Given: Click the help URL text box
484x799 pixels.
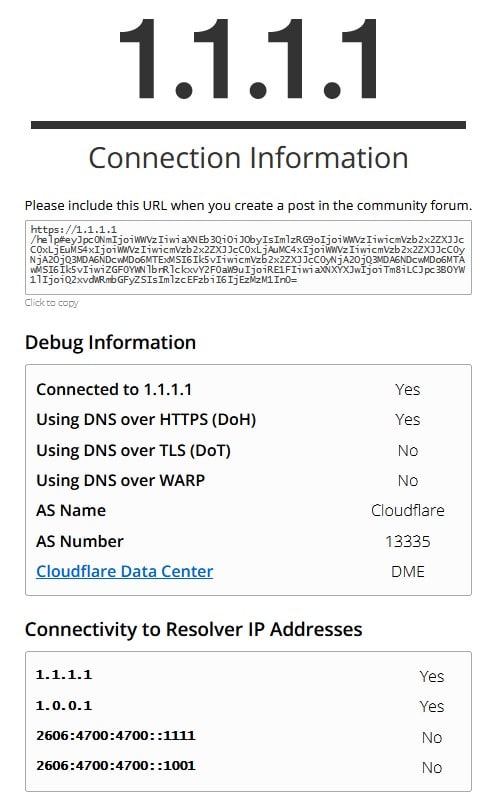Looking at the screenshot, I should (248, 257).
